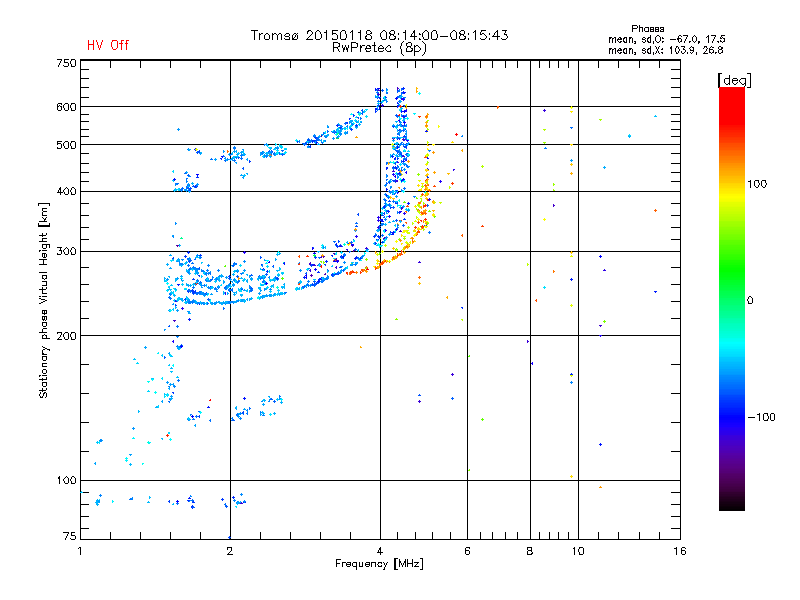Click the y-axis '100' tick label

tap(66, 481)
